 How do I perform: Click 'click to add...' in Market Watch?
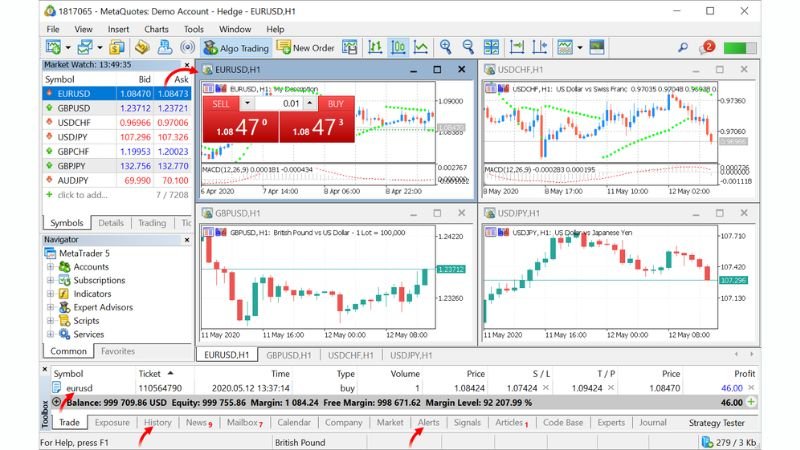point(82,194)
